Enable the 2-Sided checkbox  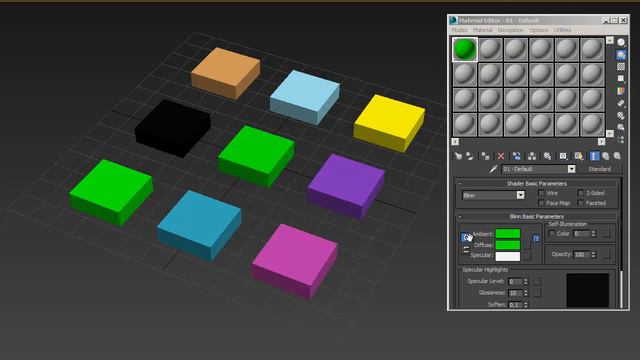coord(581,193)
